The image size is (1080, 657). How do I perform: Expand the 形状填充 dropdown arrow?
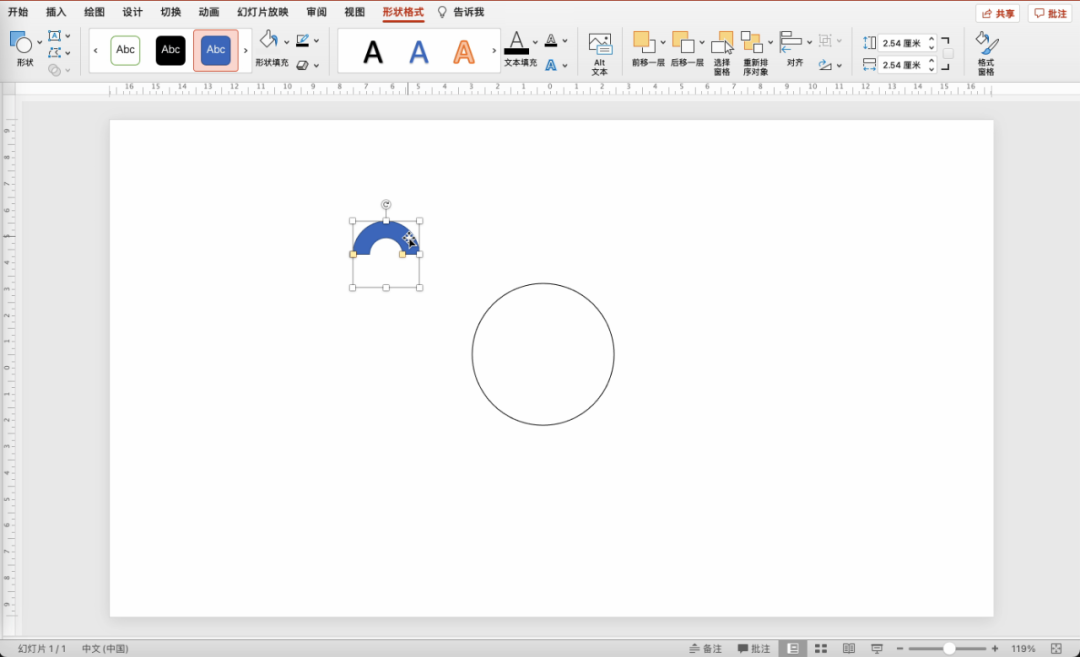(x=287, y=41)
